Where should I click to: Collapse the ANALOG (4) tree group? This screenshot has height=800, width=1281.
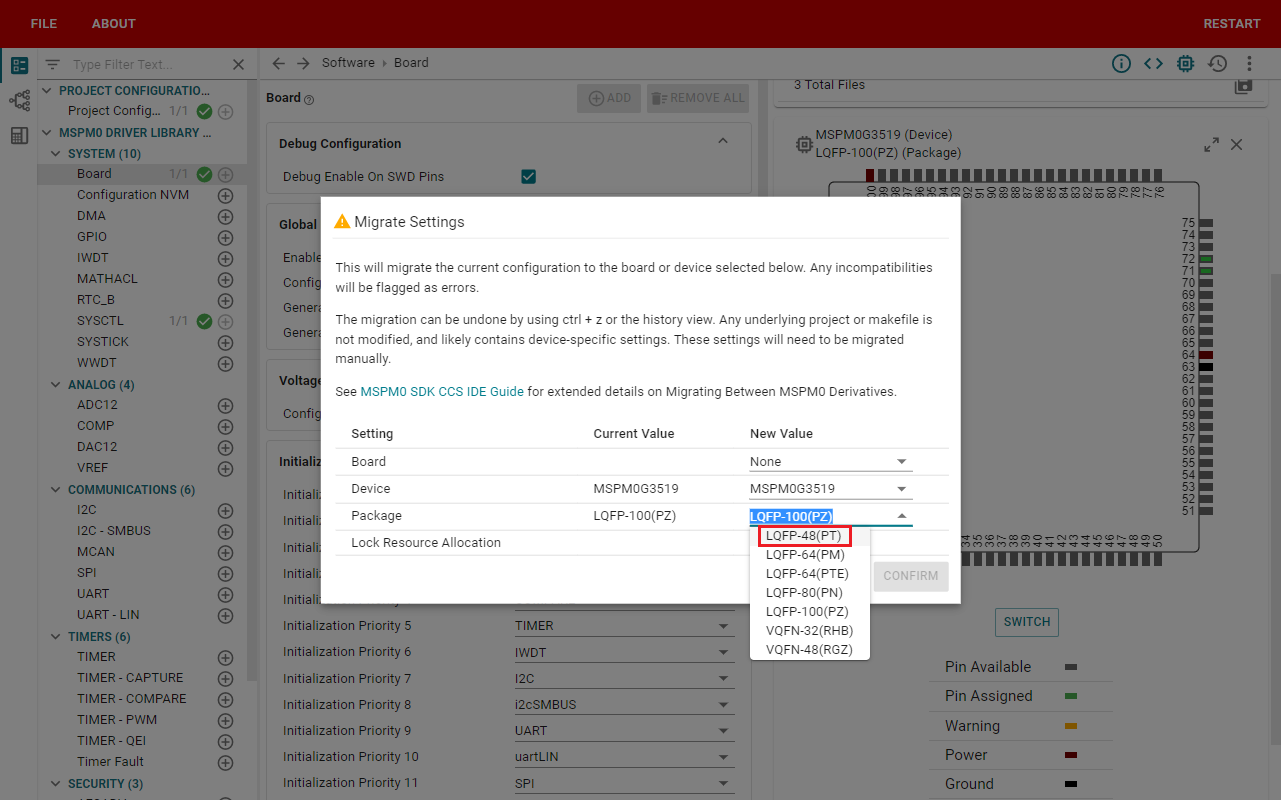(56, 385)
